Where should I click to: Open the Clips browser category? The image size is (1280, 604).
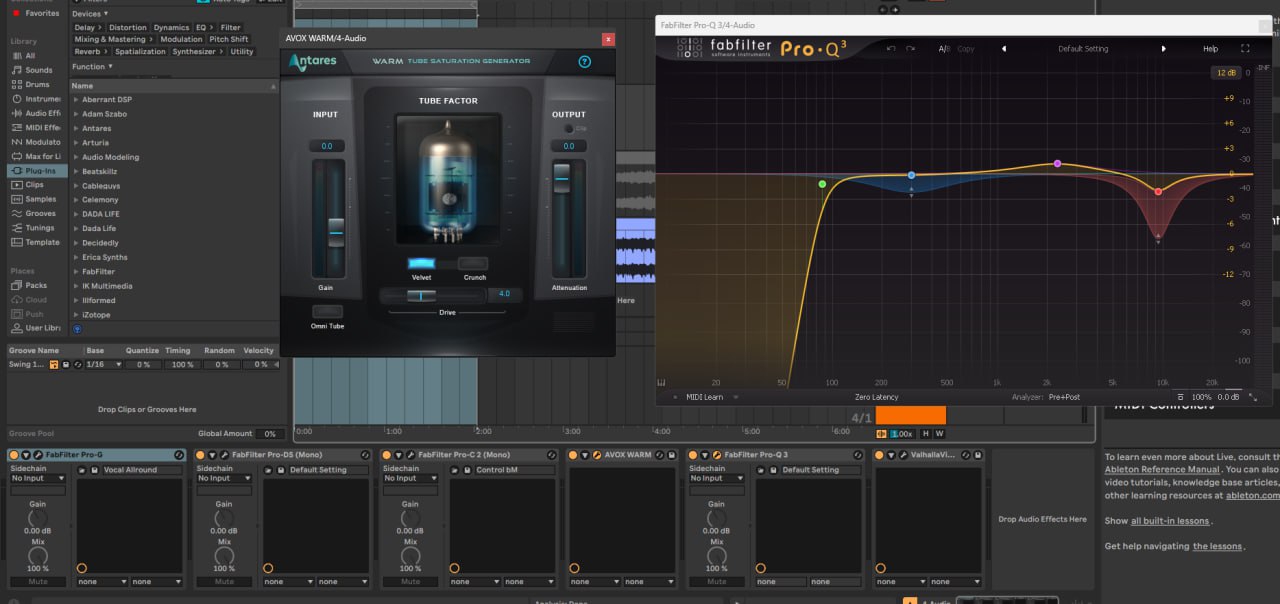click(29, 185)
